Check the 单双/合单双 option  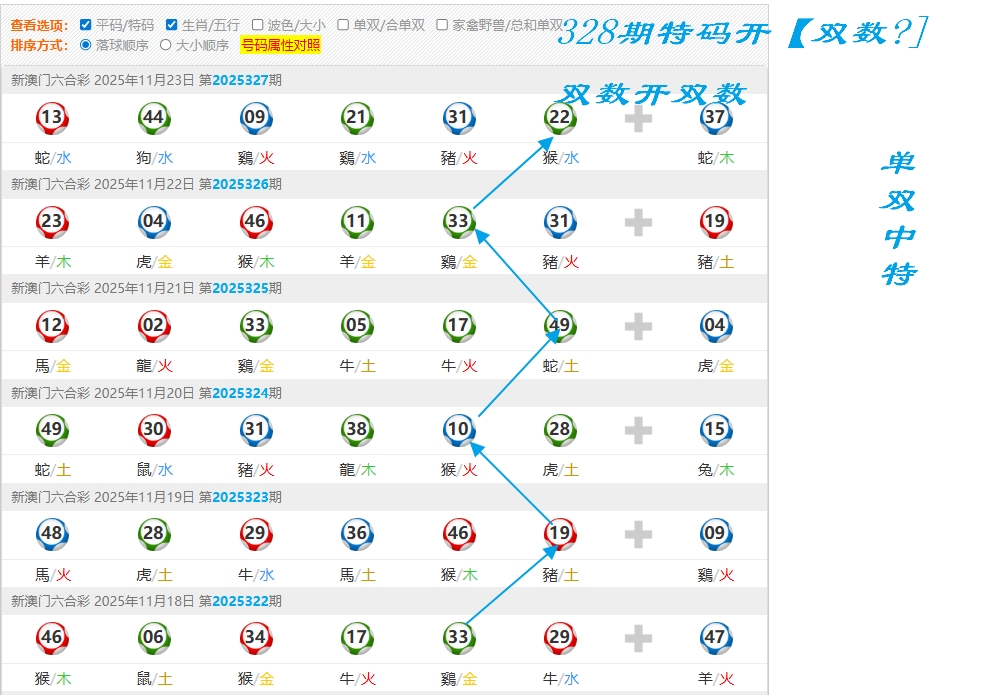pos(343,25)
